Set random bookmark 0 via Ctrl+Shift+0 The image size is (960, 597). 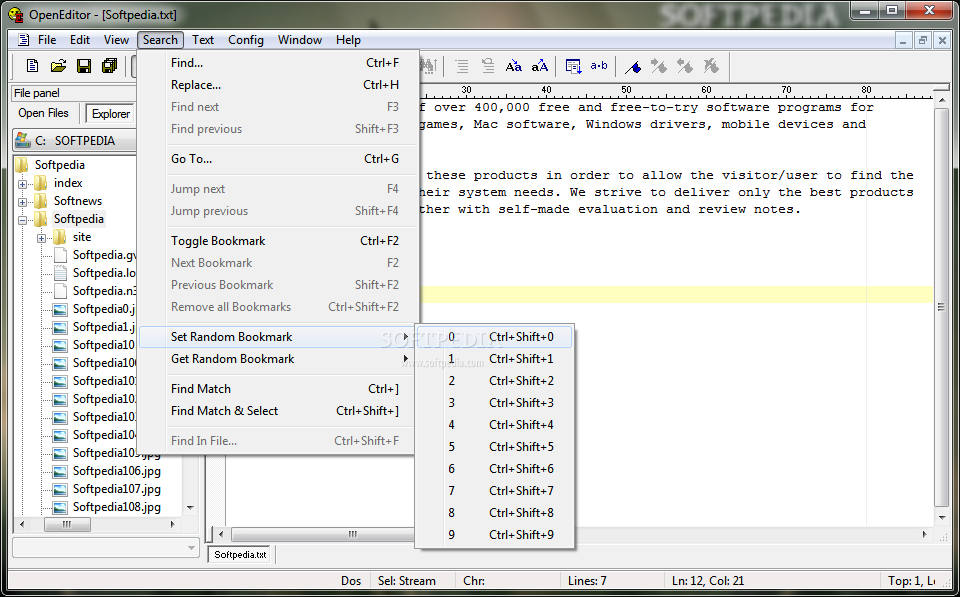pyautogui.click(x=495, y=337)
